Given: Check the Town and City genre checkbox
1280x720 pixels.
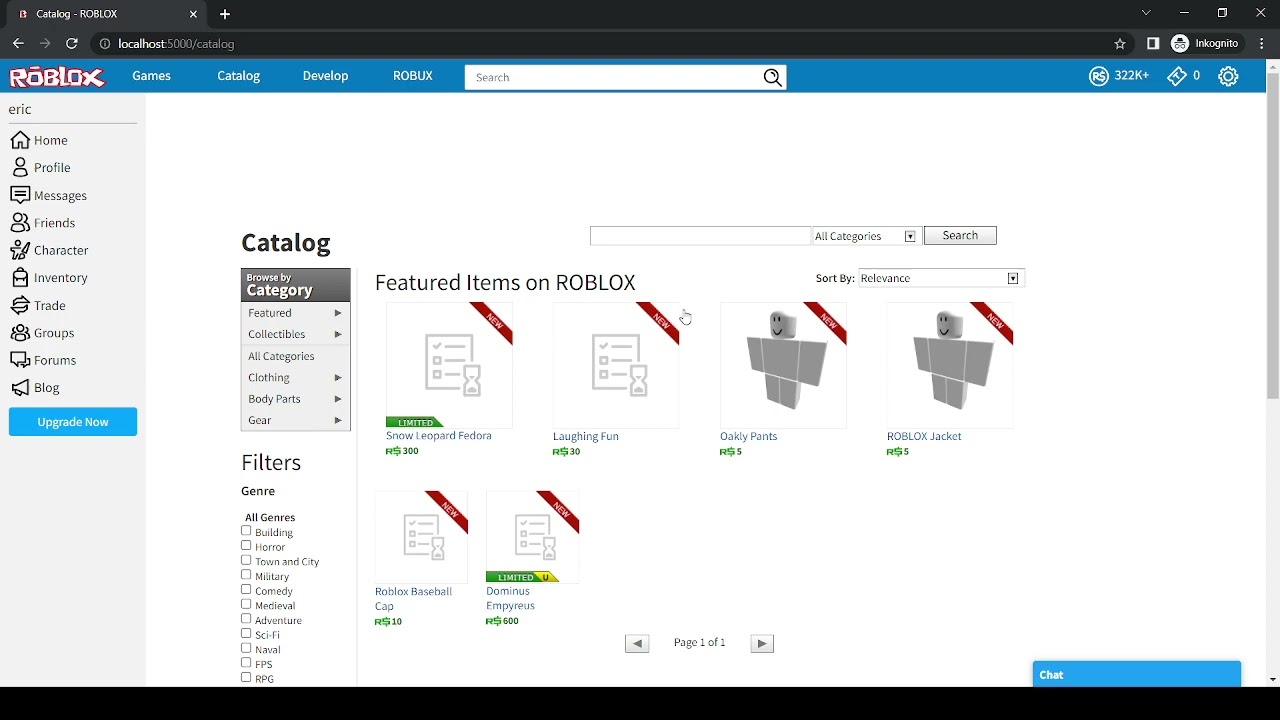Looking at the screenshot, I should pos(246,560).
